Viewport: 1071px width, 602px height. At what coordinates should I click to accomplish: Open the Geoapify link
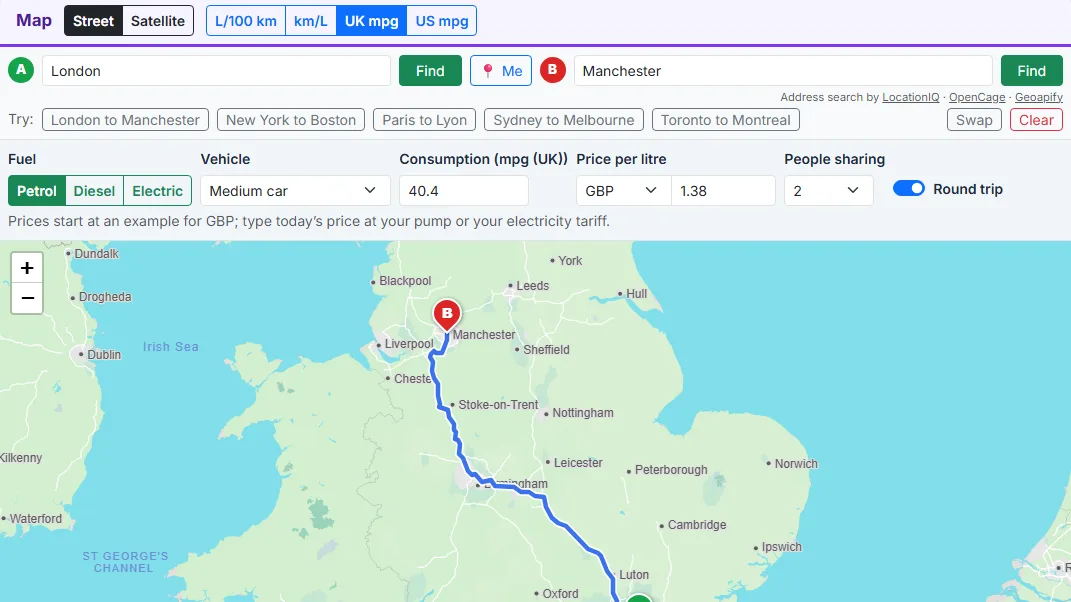1039,97
